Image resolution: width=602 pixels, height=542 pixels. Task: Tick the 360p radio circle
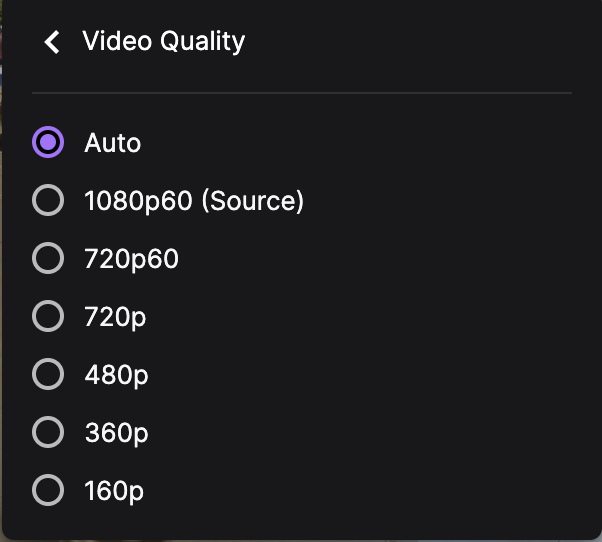48,433
